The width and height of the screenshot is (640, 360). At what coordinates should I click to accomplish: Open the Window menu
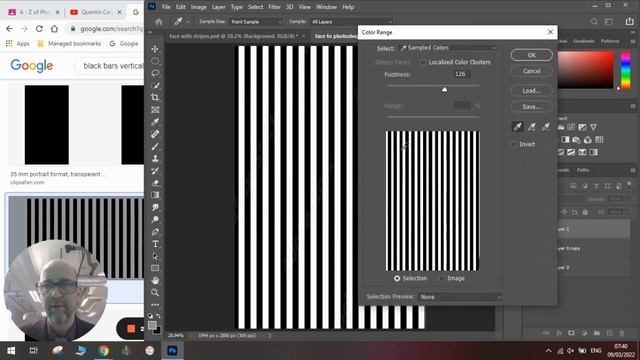pos(326,7)
